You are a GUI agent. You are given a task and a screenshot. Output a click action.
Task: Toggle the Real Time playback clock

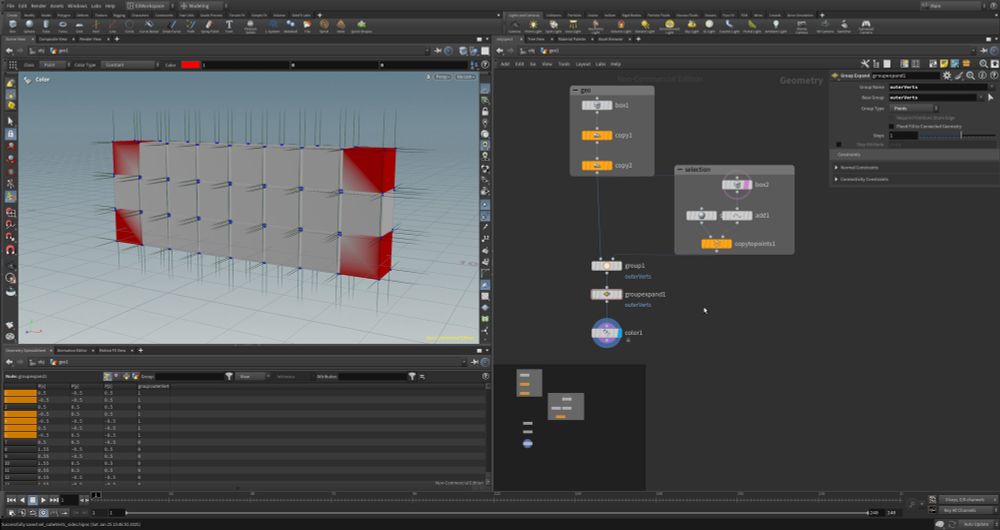pyautogui.click(x=43, y=513)
